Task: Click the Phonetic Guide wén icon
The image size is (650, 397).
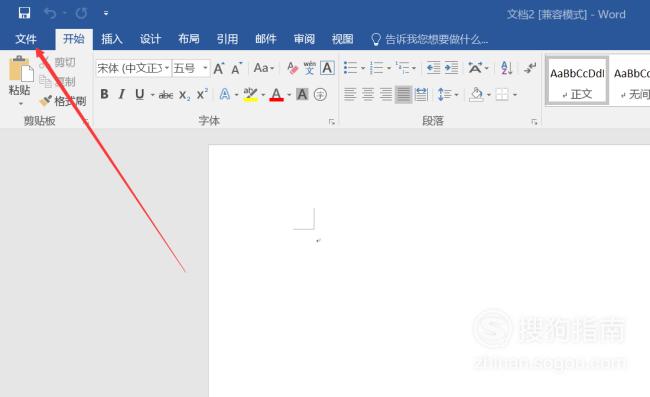Action: [x=309, y=68]
